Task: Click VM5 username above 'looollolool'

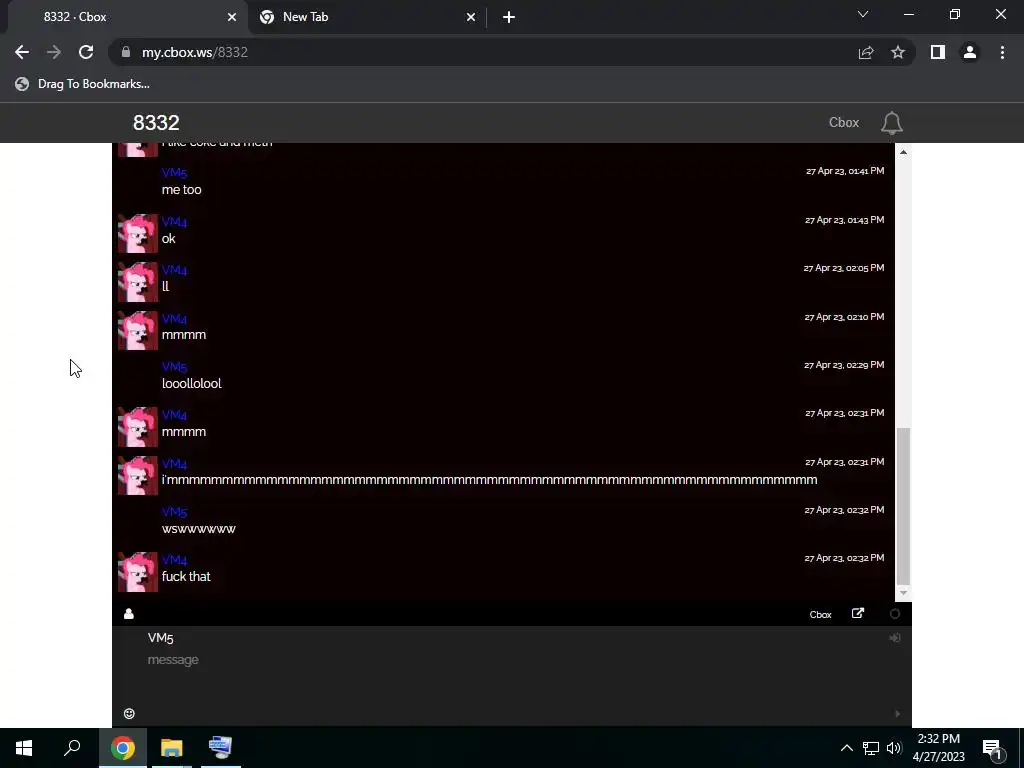Action: pyautogui.click(x=174, y=367)
